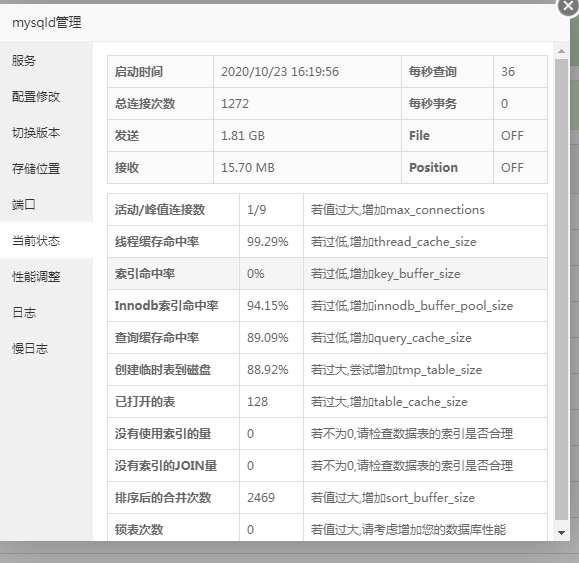Screen dimensions: 579x563
Task: Click the 索引命中率 label cell
Action: [173, 274]
